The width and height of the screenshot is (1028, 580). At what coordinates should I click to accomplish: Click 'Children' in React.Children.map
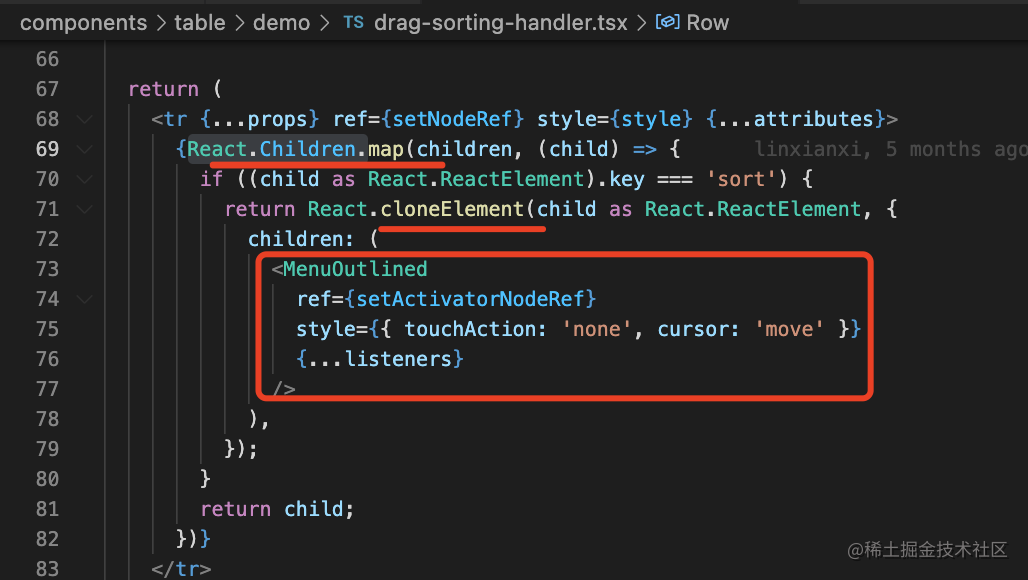click(x=307, y=149)
